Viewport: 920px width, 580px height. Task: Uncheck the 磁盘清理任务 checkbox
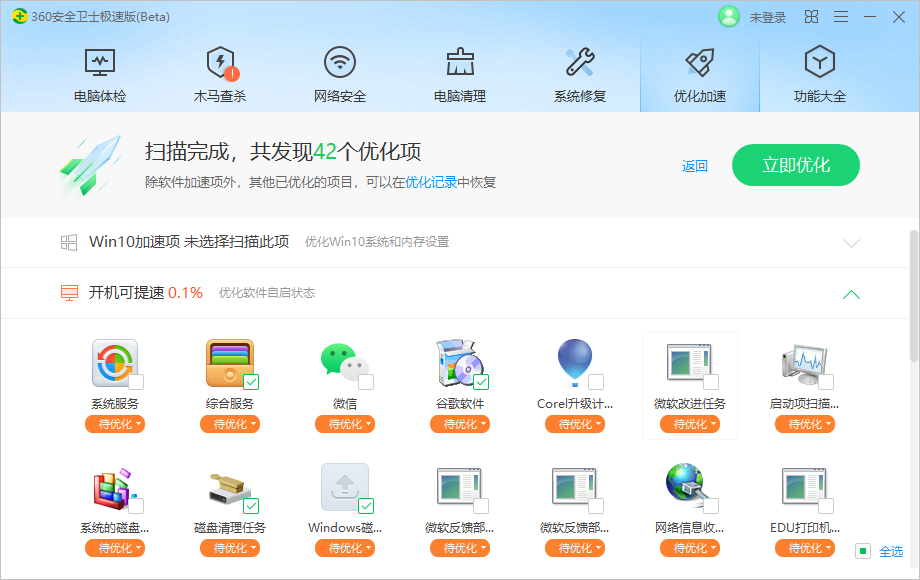click(251, 506)
